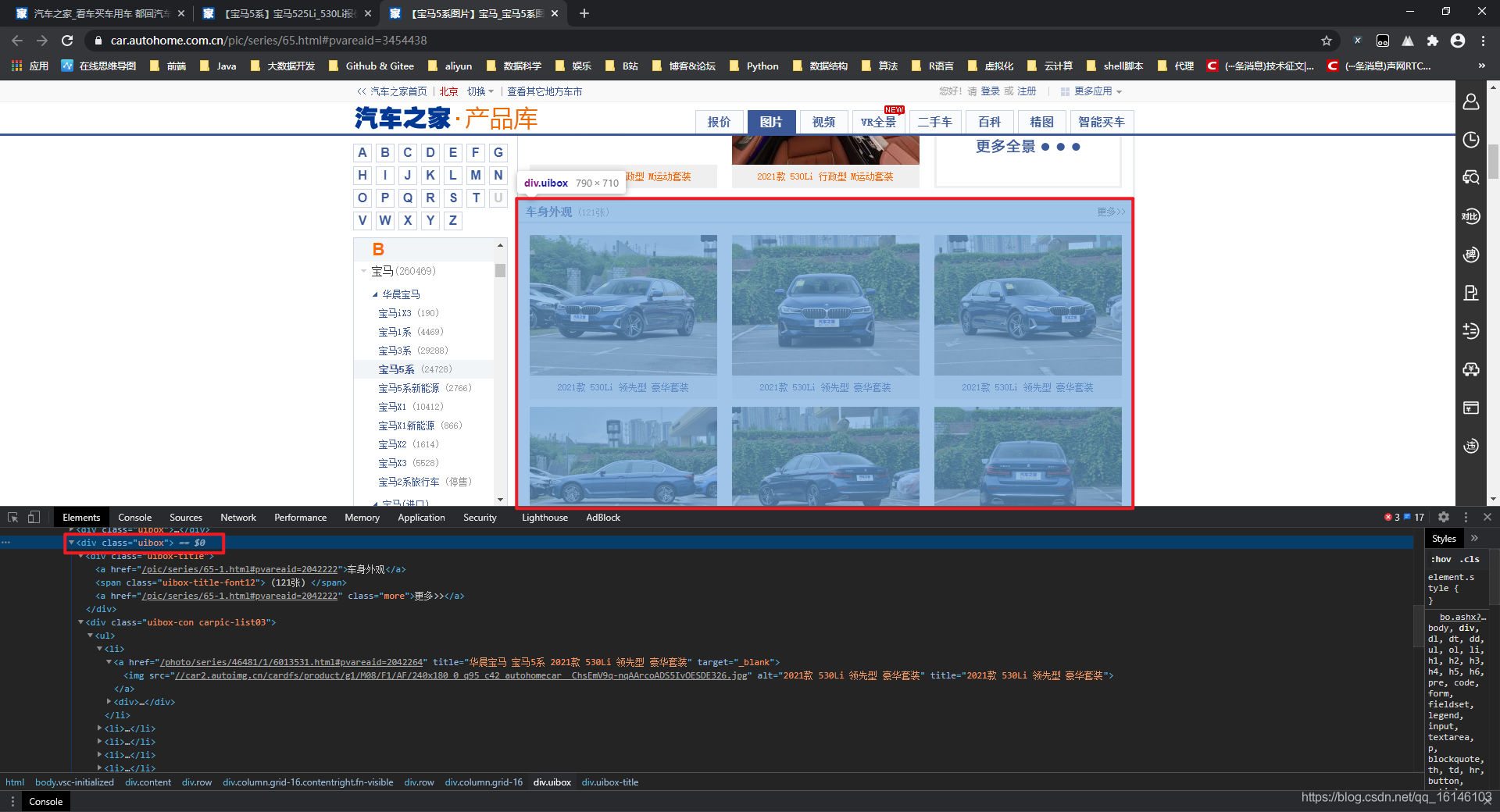Collapse the ul node in DOM tree
Image resolution: width=1500 pixels, height=812 pixels.
coord(91,636)
